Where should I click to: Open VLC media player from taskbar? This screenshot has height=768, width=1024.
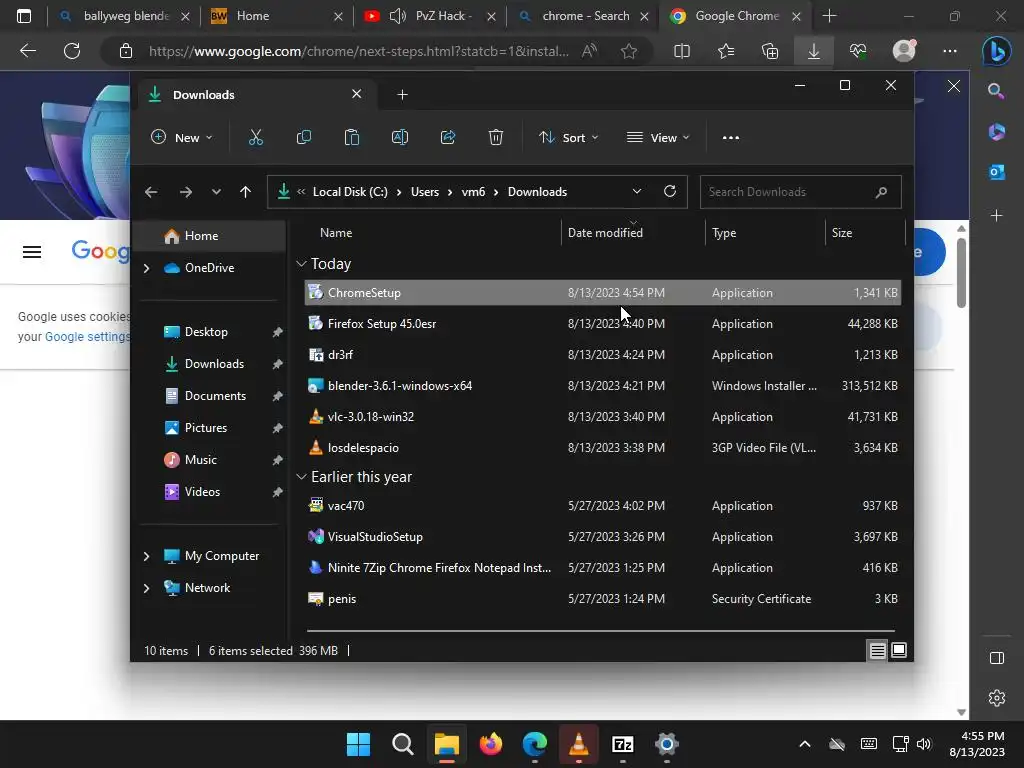(579, 744)
